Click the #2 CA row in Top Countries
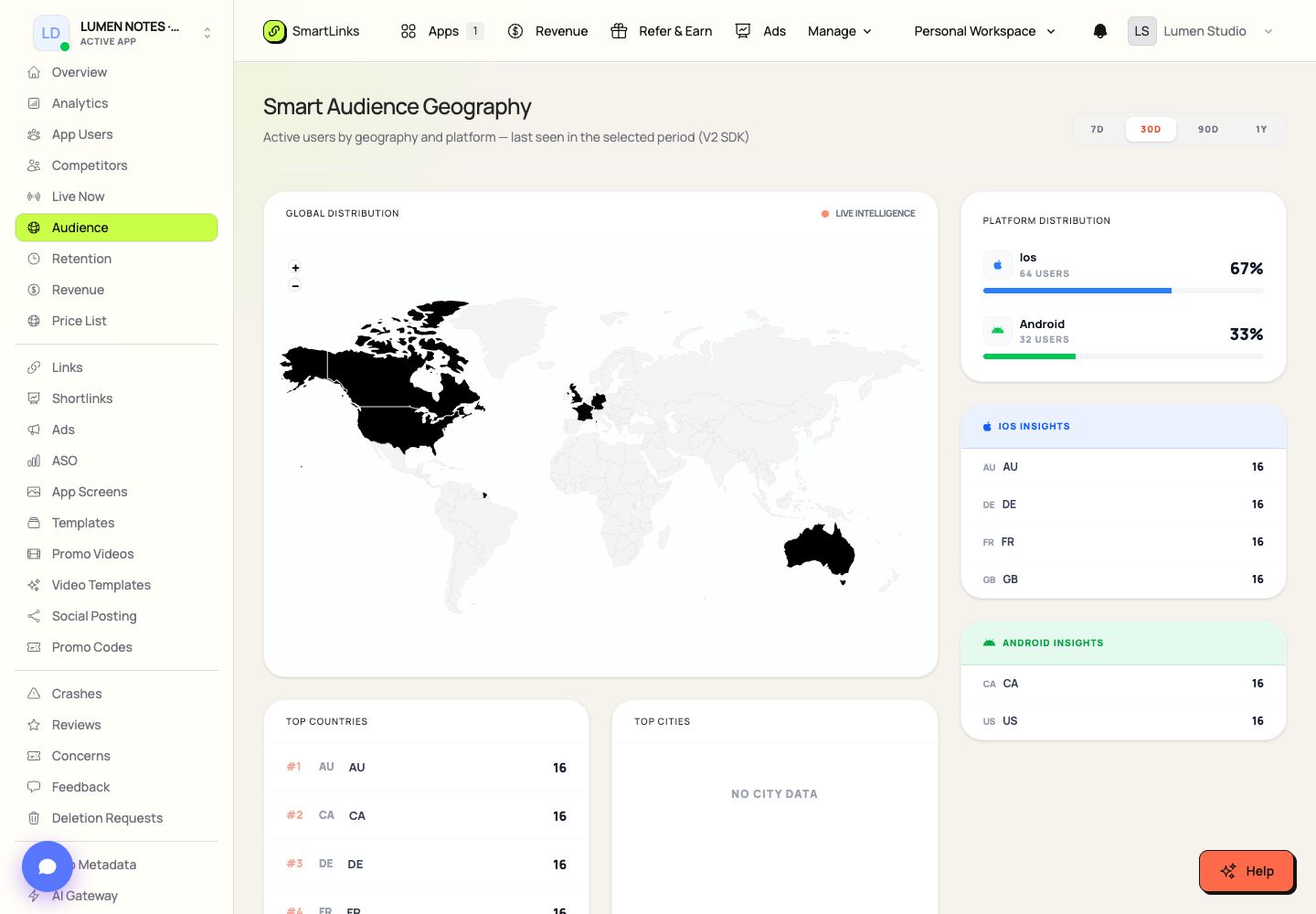Viewport: 1316px width, 914px height. [x=426, y=816]
